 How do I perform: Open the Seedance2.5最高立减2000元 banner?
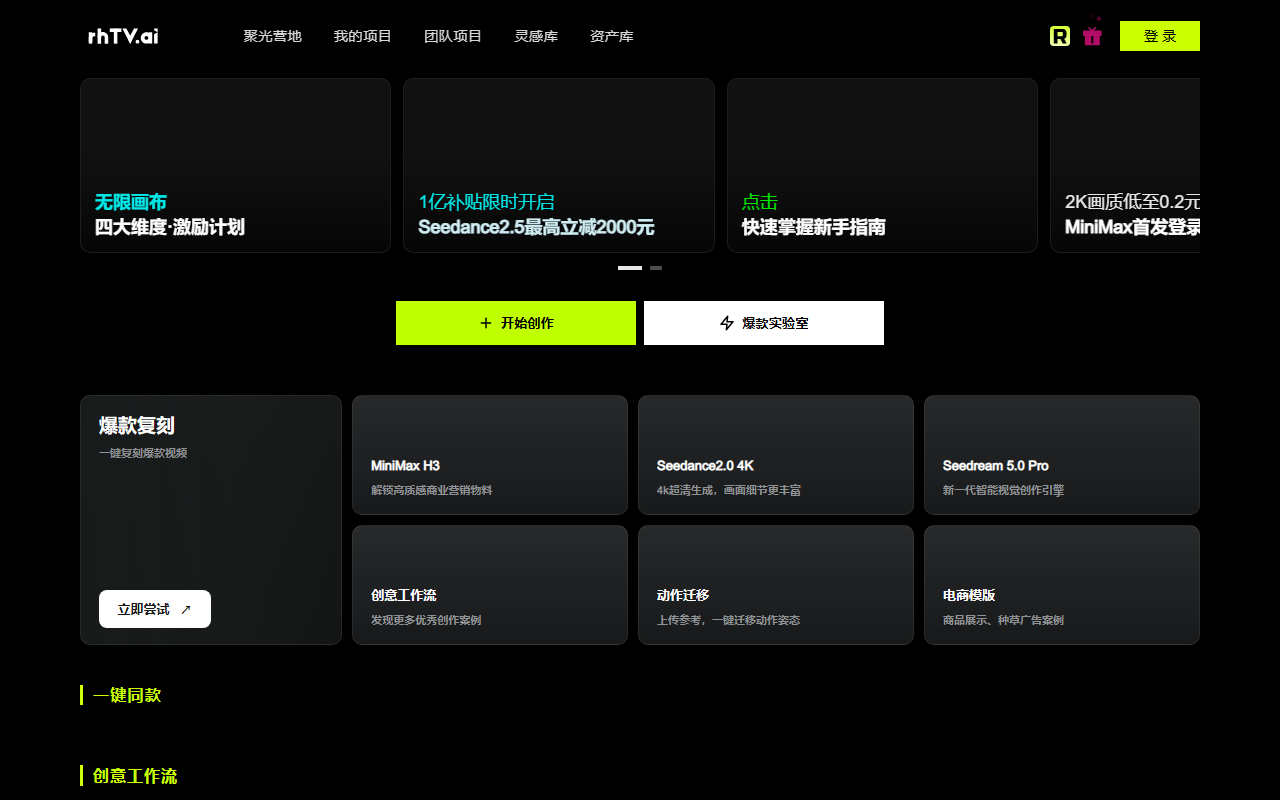point(559,165)
